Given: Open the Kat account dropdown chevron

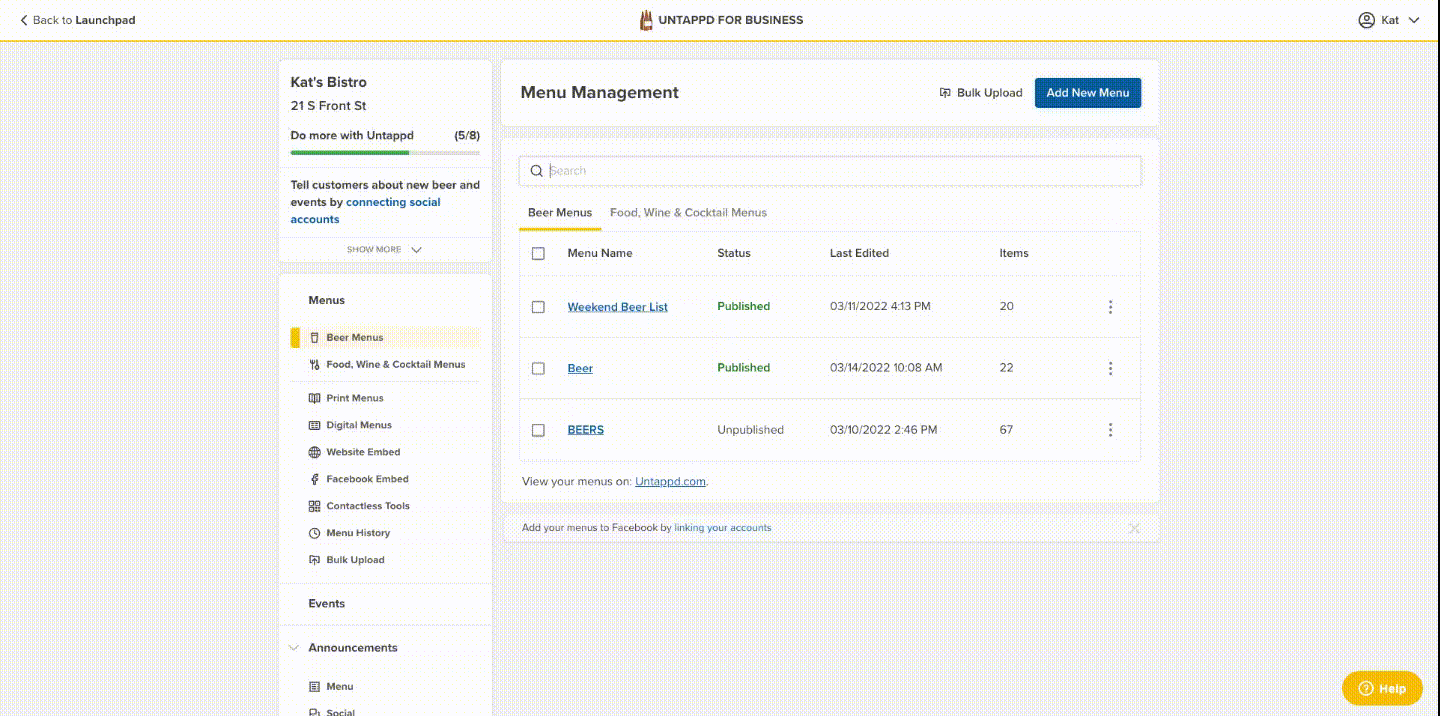Looking at the screenshot, I should pyautogui.click(x=1414, y=20).
